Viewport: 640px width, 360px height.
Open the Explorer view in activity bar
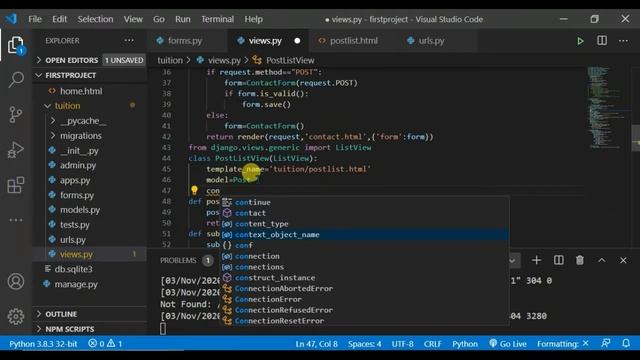pyautogui.click(x=16, y=45)
